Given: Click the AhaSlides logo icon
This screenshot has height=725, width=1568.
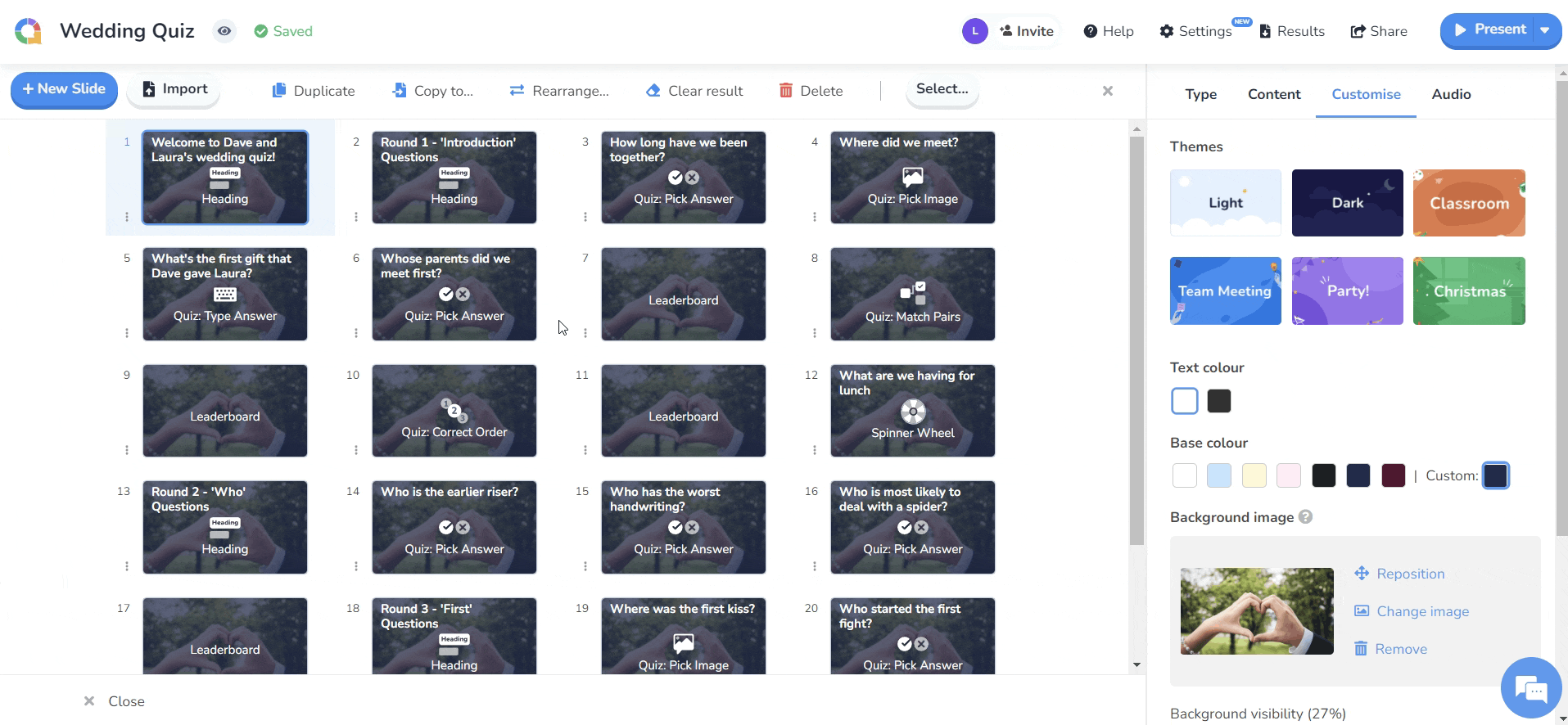Looking at the screenshot, I should (29, 31).
